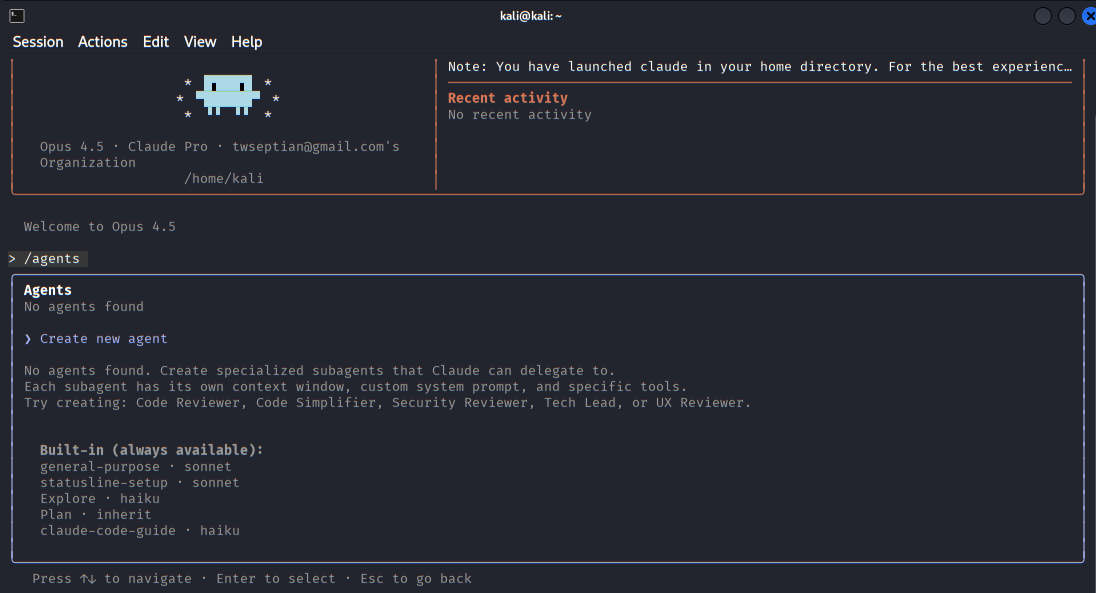Image resolution: width=1096 pixels, height=593 pixels.
Task: Click the general-purpose sonnet built-in agent
Action: click(x=136, y=467)
